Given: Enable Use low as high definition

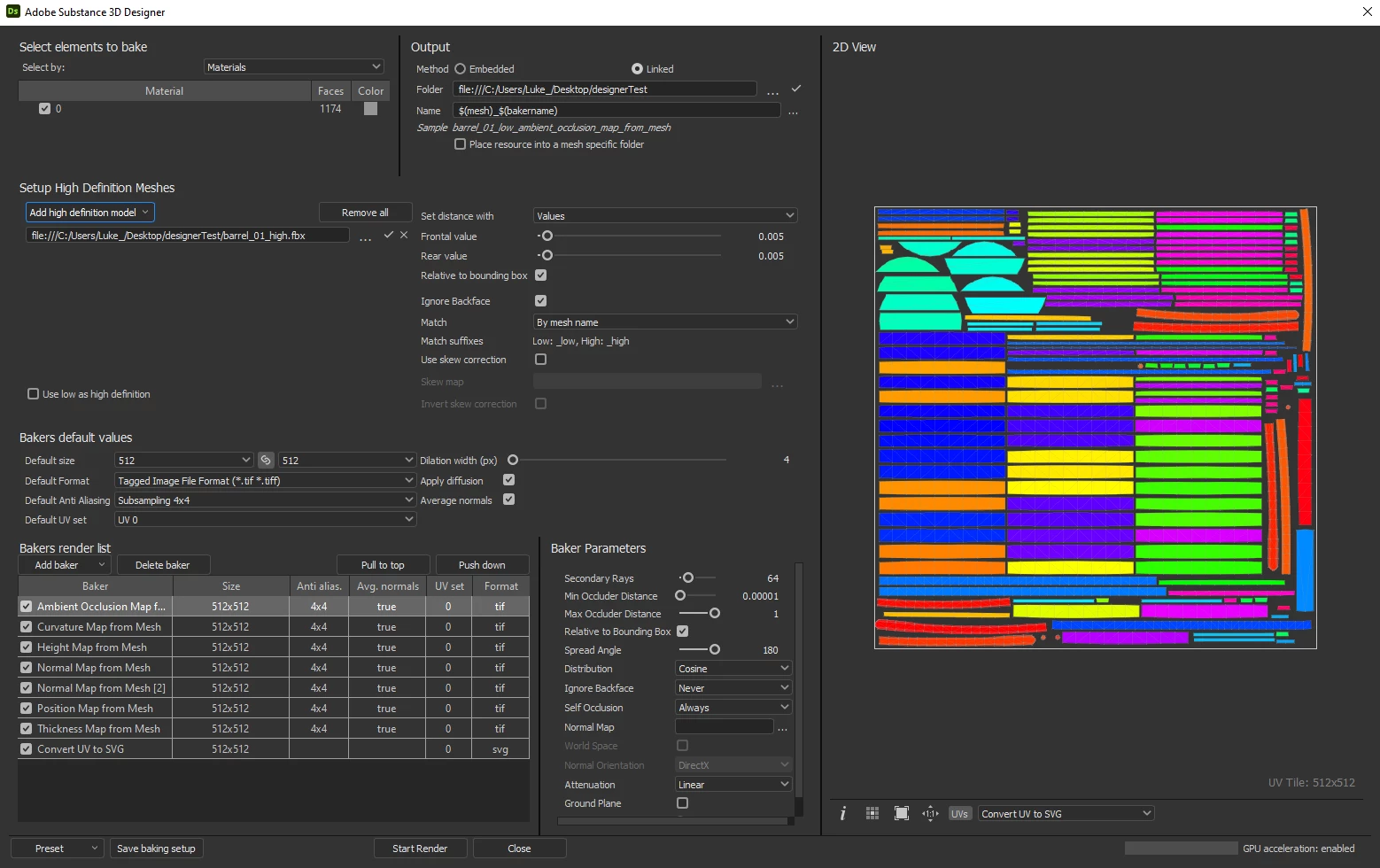Looking at the screenshot, I should click(34, 394).
